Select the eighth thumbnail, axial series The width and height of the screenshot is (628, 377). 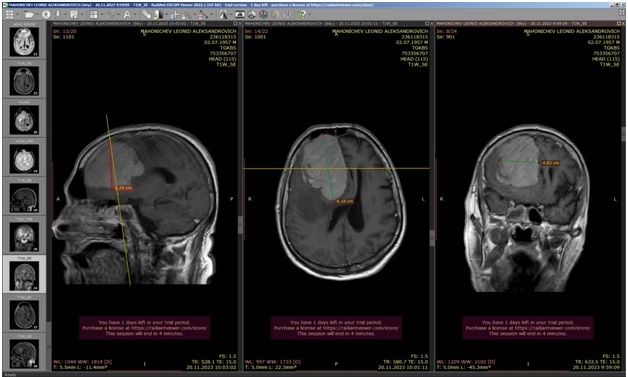pyautogui.click(x=24, y=315)
